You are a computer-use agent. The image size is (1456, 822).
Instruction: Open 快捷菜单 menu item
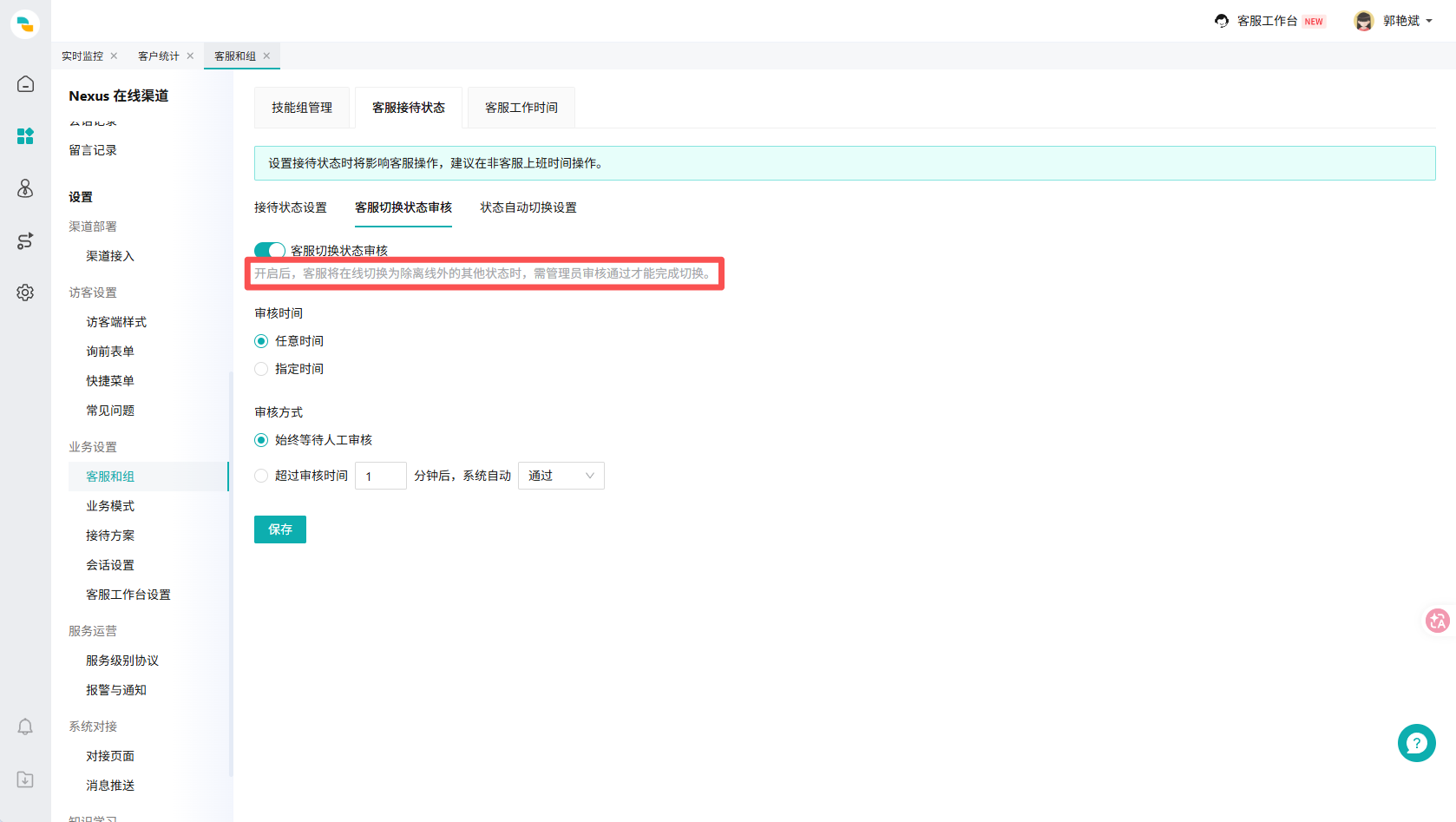pos(110,381)
